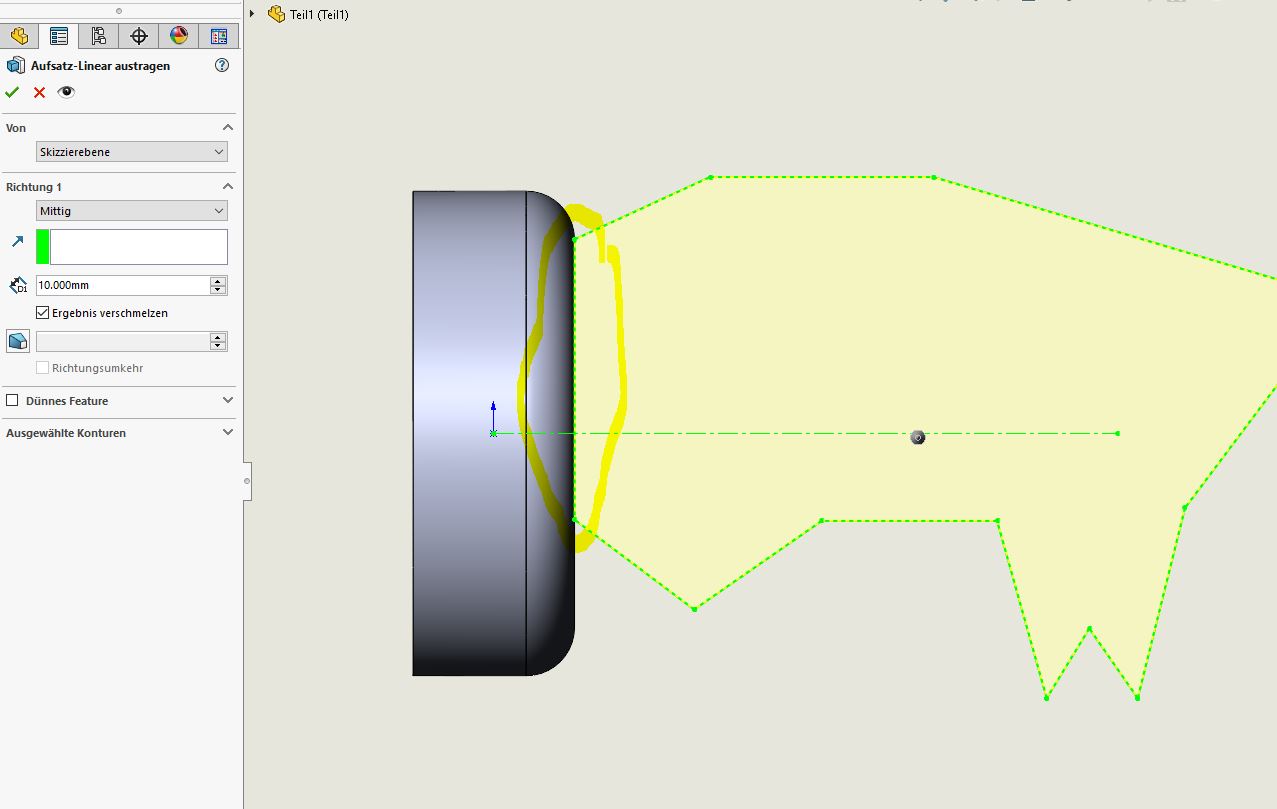The height and width of the screenshot is (809, 1277).
Task: Select Teil1 (Teil1) in flyout tree
Action: (x=319, y=15)
